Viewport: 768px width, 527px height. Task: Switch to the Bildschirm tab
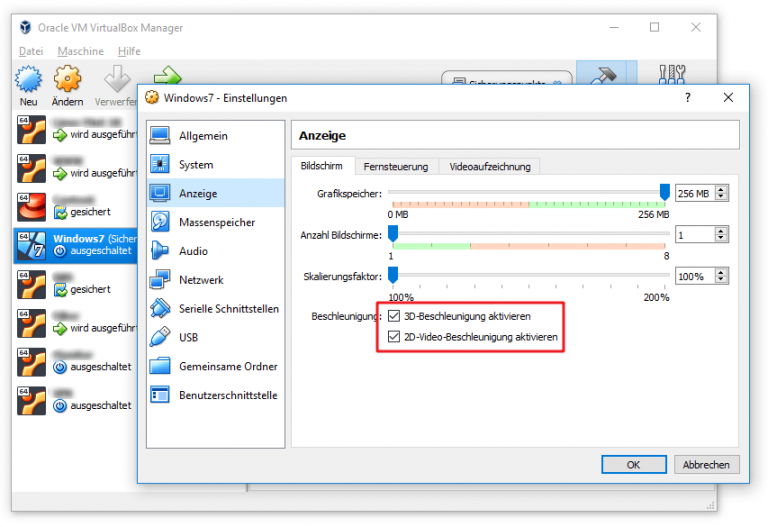coord(322,166)
